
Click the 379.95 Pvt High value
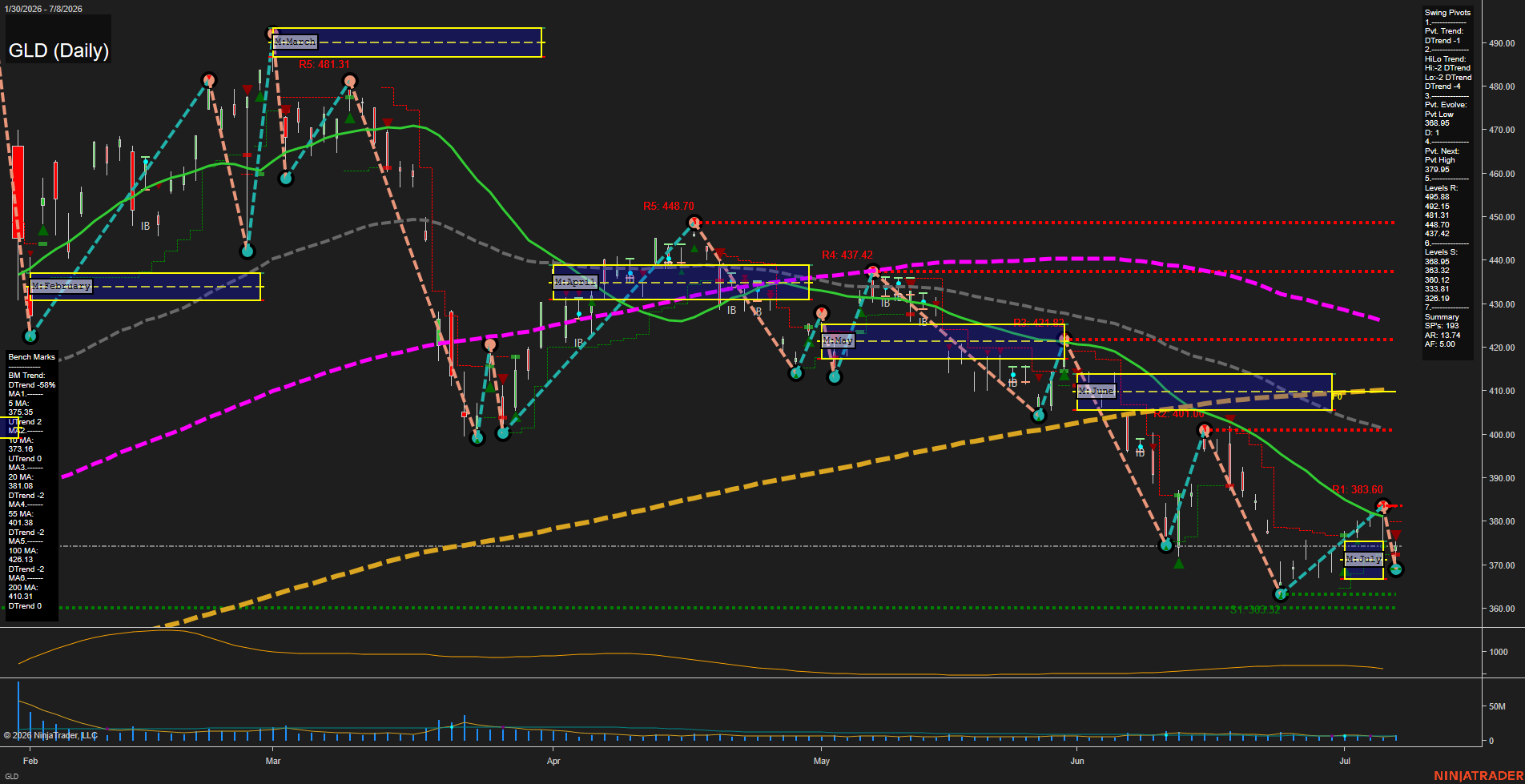coord(1437,170)
